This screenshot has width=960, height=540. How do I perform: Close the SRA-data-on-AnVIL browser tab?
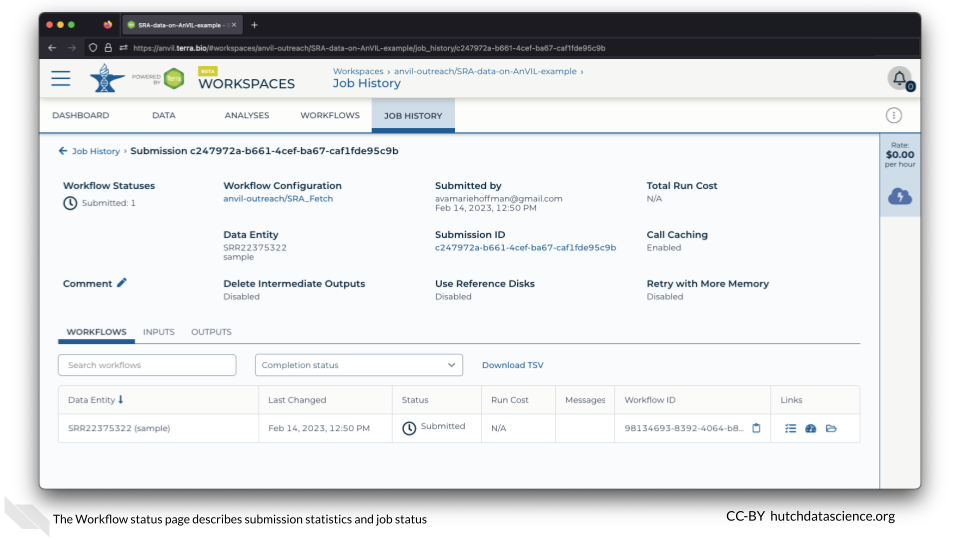[234, 25]
